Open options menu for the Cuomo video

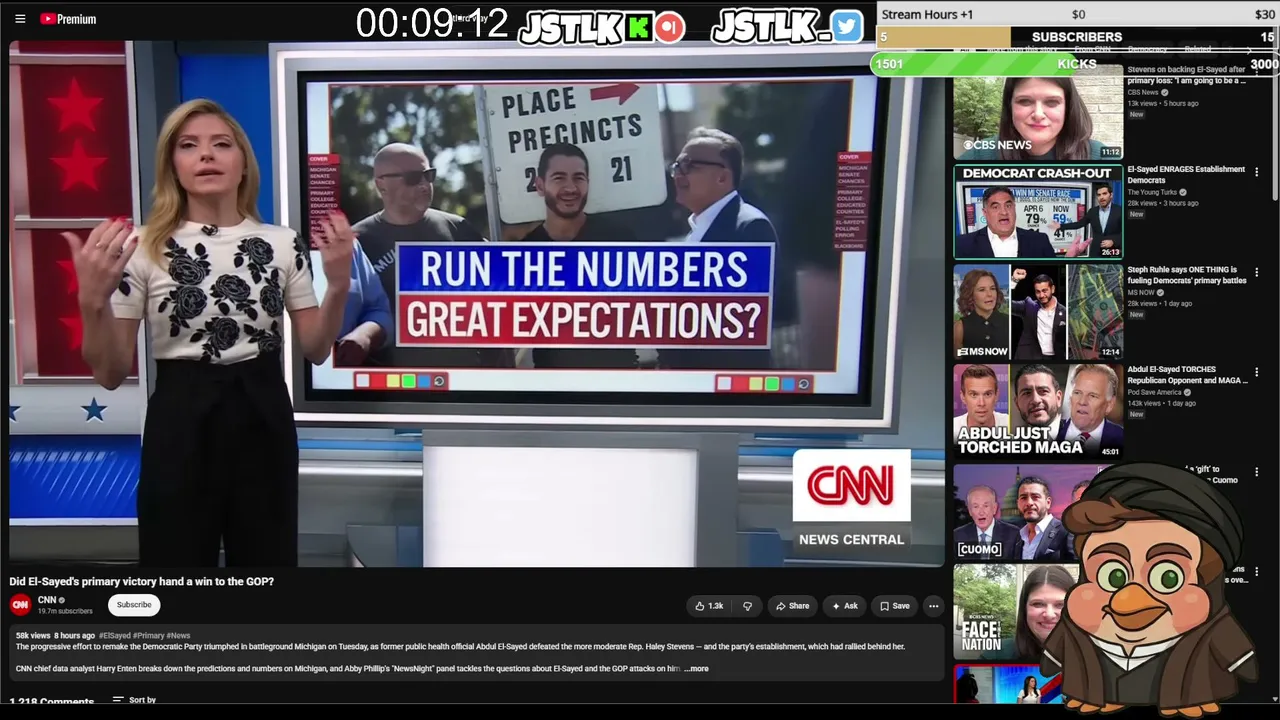coord(1257,472)
